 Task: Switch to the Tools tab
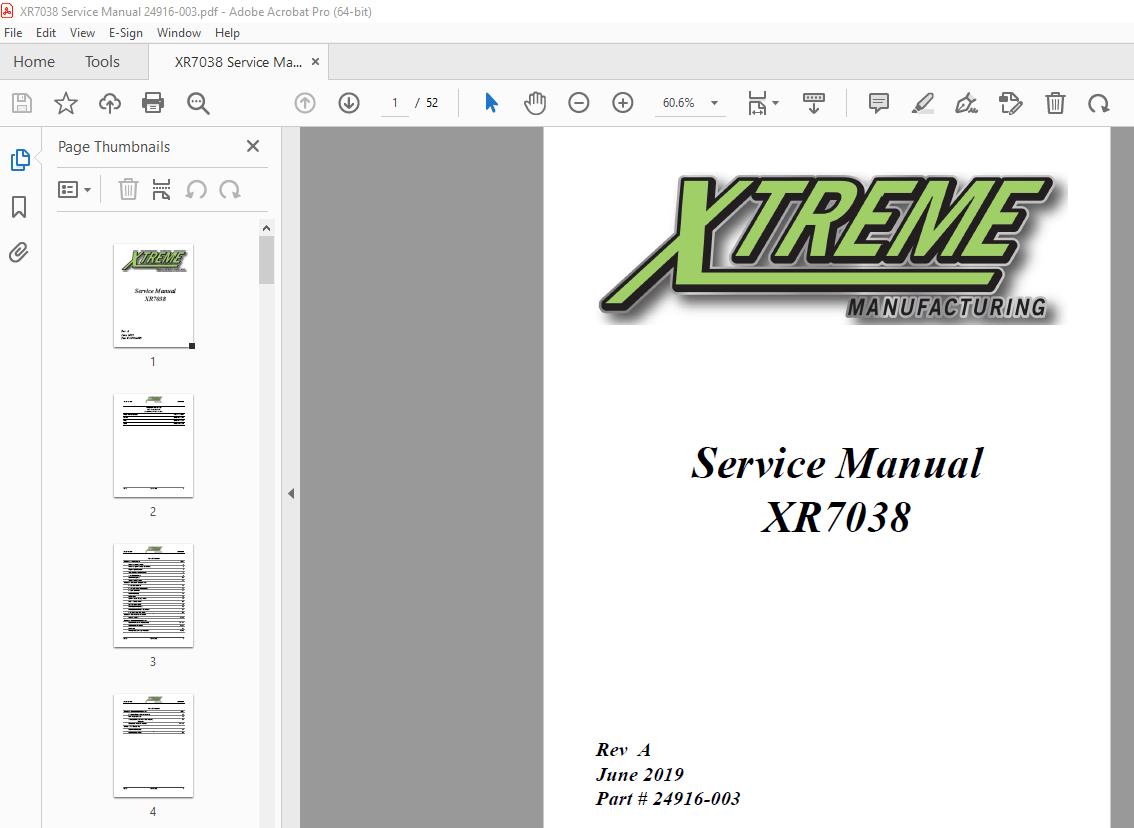101,61
